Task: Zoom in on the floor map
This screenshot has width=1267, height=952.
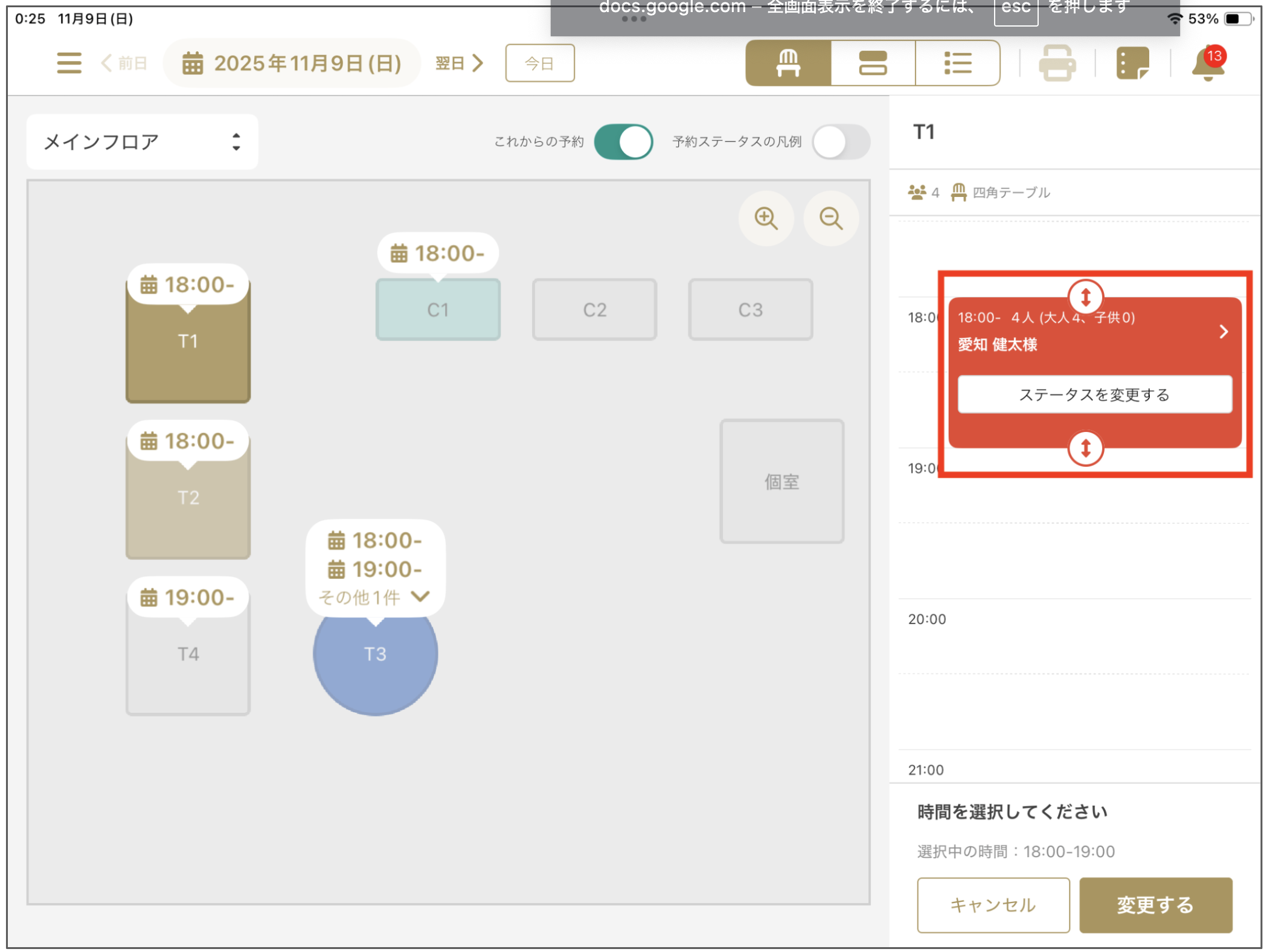Action: [765, 218]
